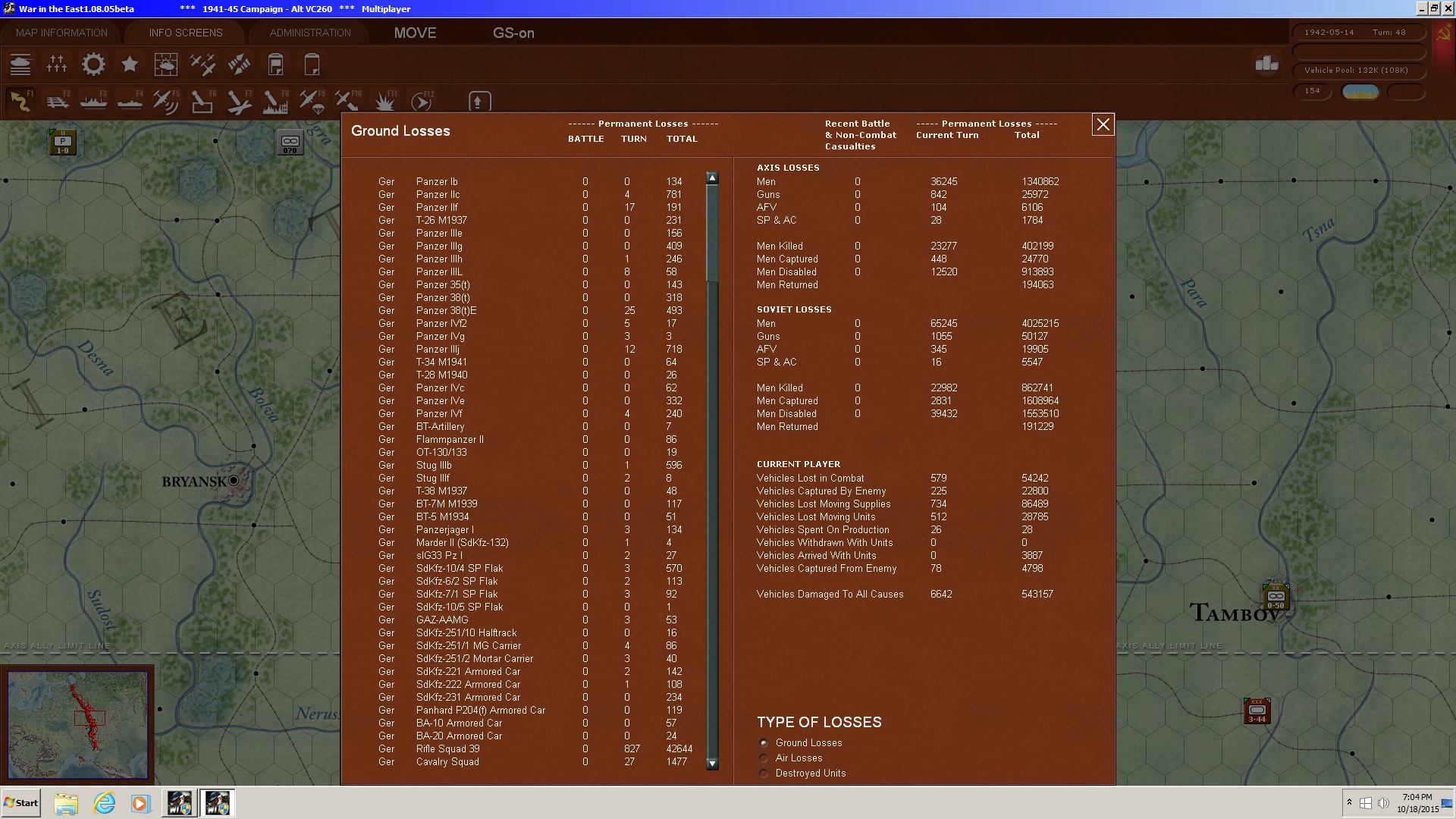
Task: Open the MAP INFORMATION tab
Action: pyautogui.click(x=61, y=33)
